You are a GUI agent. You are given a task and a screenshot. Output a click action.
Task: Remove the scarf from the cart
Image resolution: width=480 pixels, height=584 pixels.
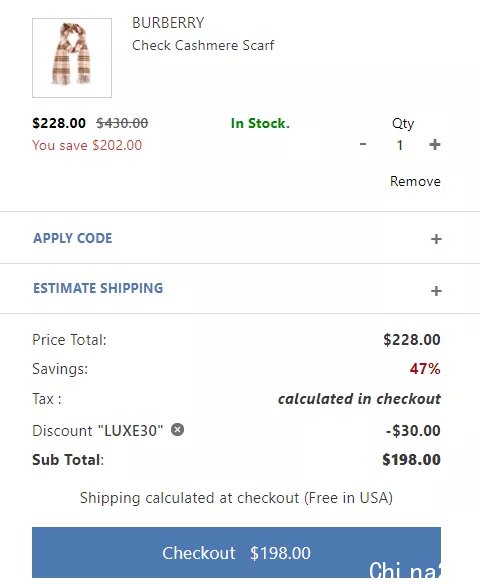[415, 181]
